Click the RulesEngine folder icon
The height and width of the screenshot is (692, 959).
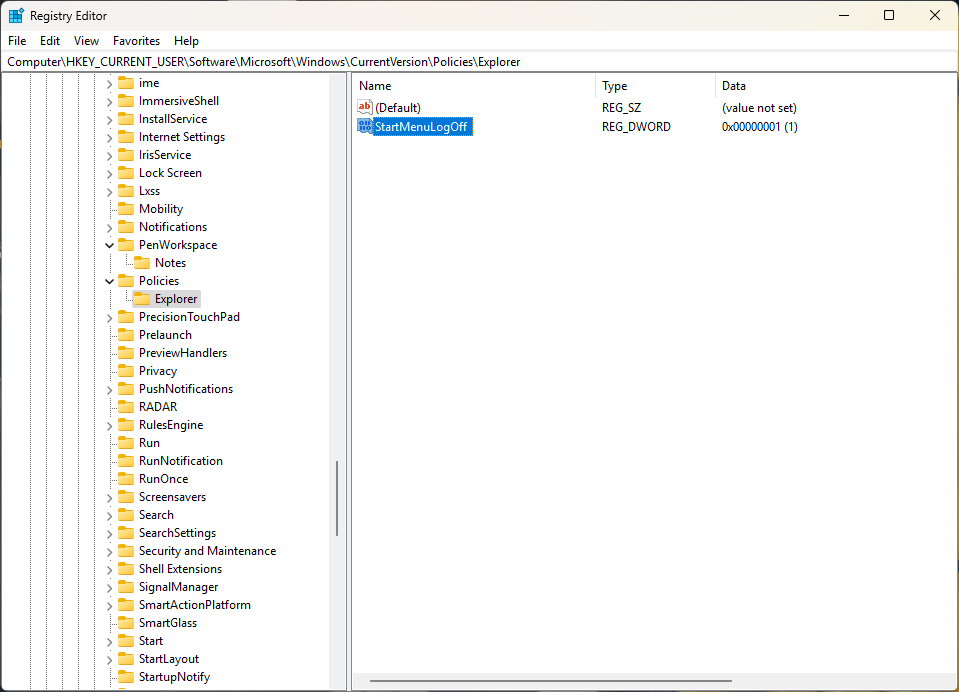(x=128, y=424)
